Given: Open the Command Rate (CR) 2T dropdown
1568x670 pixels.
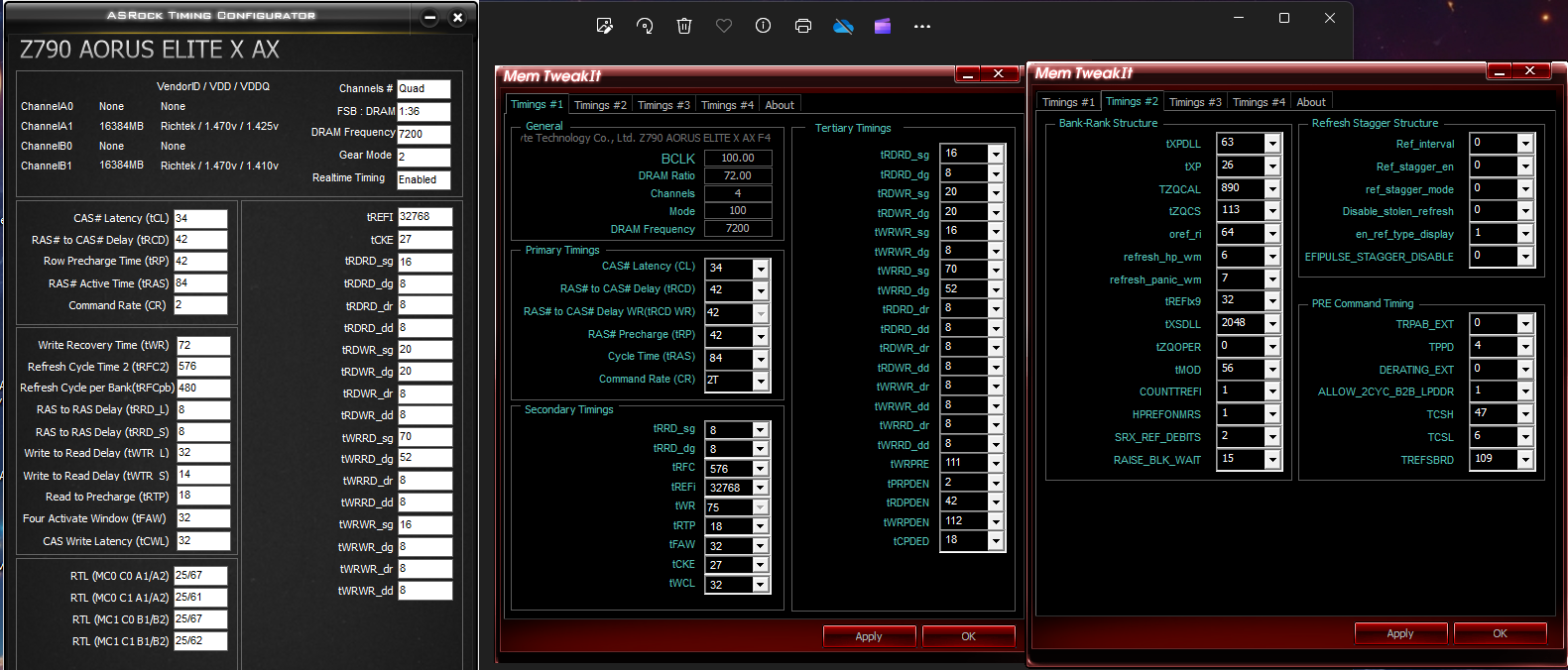Looking at the screenshot, I should pyautogui.click(x=761, y=381).
